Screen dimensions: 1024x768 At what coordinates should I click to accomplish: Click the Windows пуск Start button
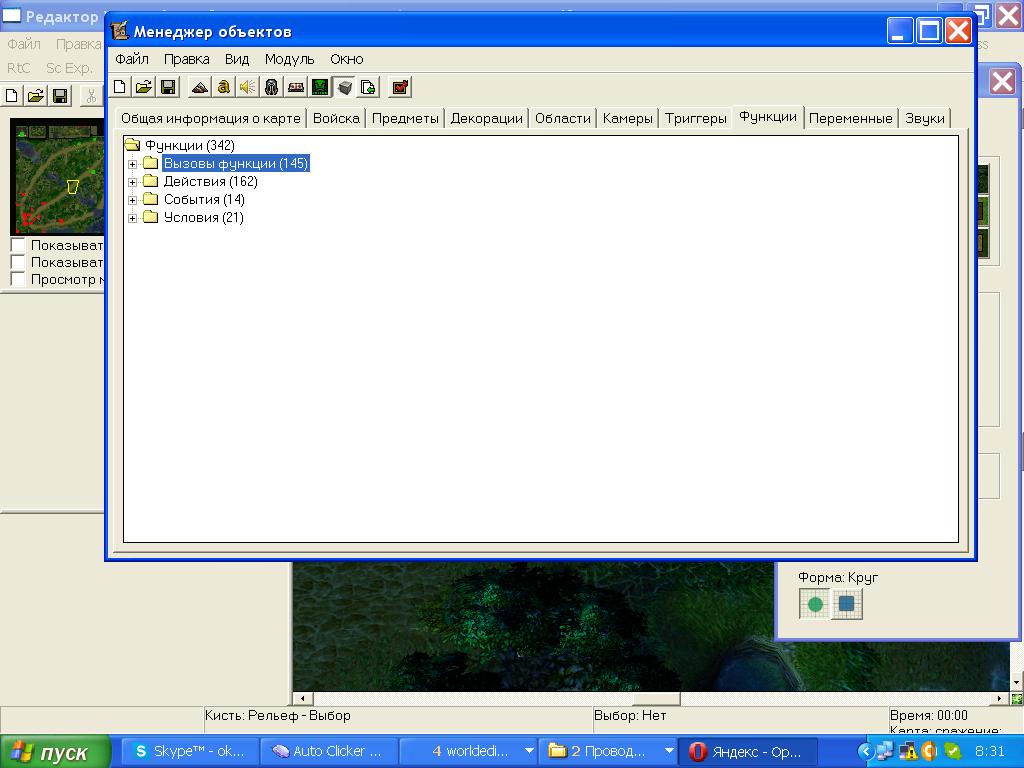click(56, 751)
